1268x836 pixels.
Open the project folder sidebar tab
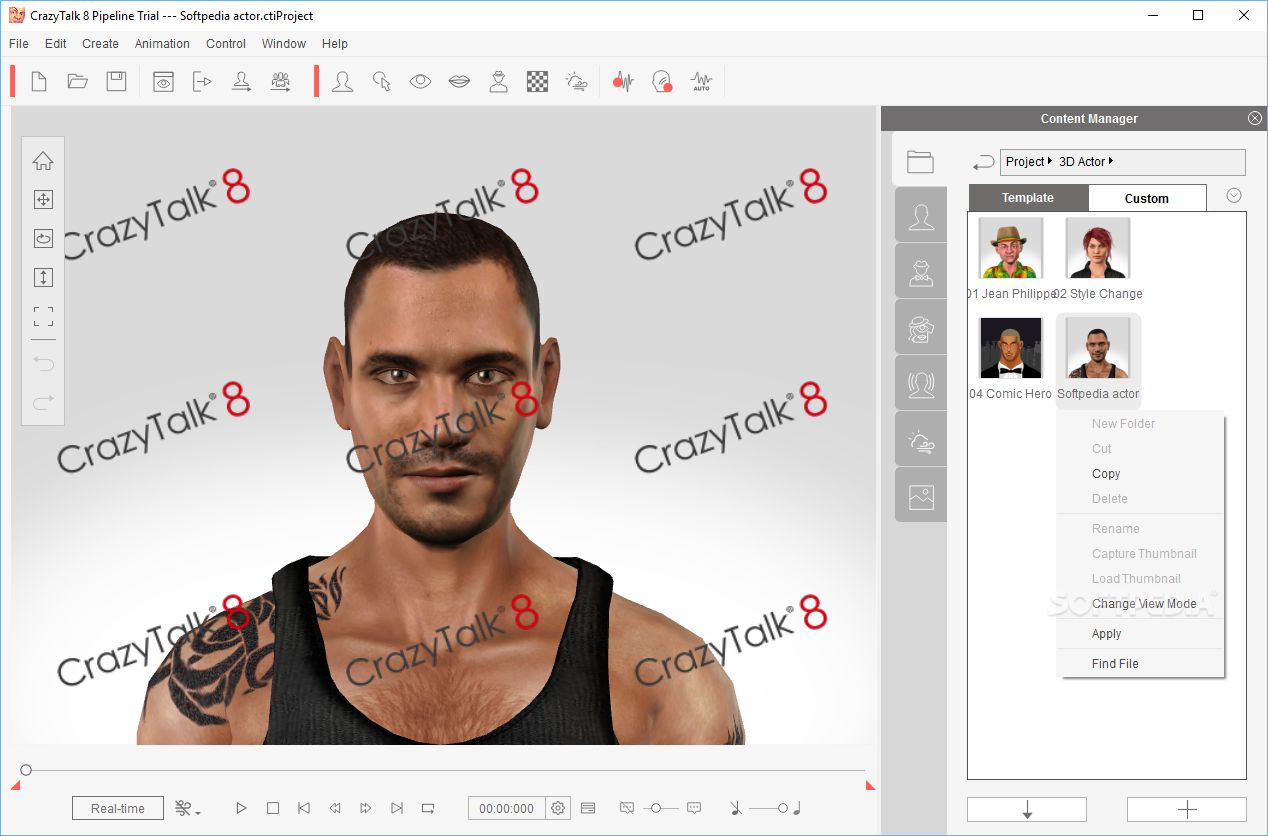point(920,161)
